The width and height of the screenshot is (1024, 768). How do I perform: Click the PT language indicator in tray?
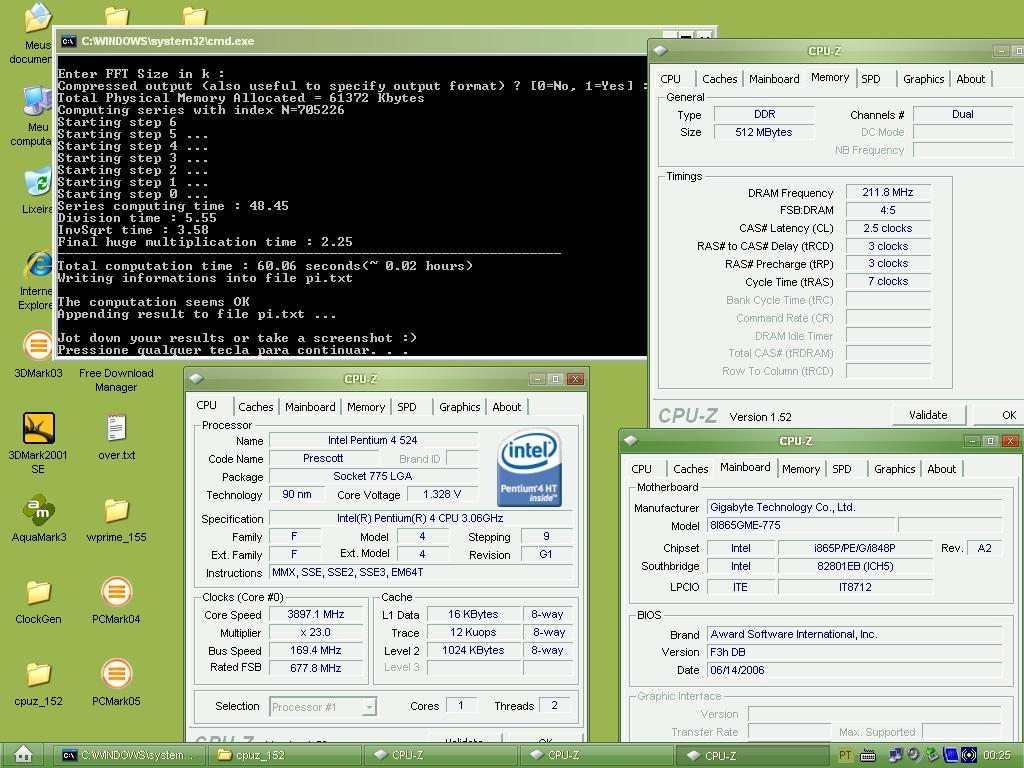click(845, 756)
